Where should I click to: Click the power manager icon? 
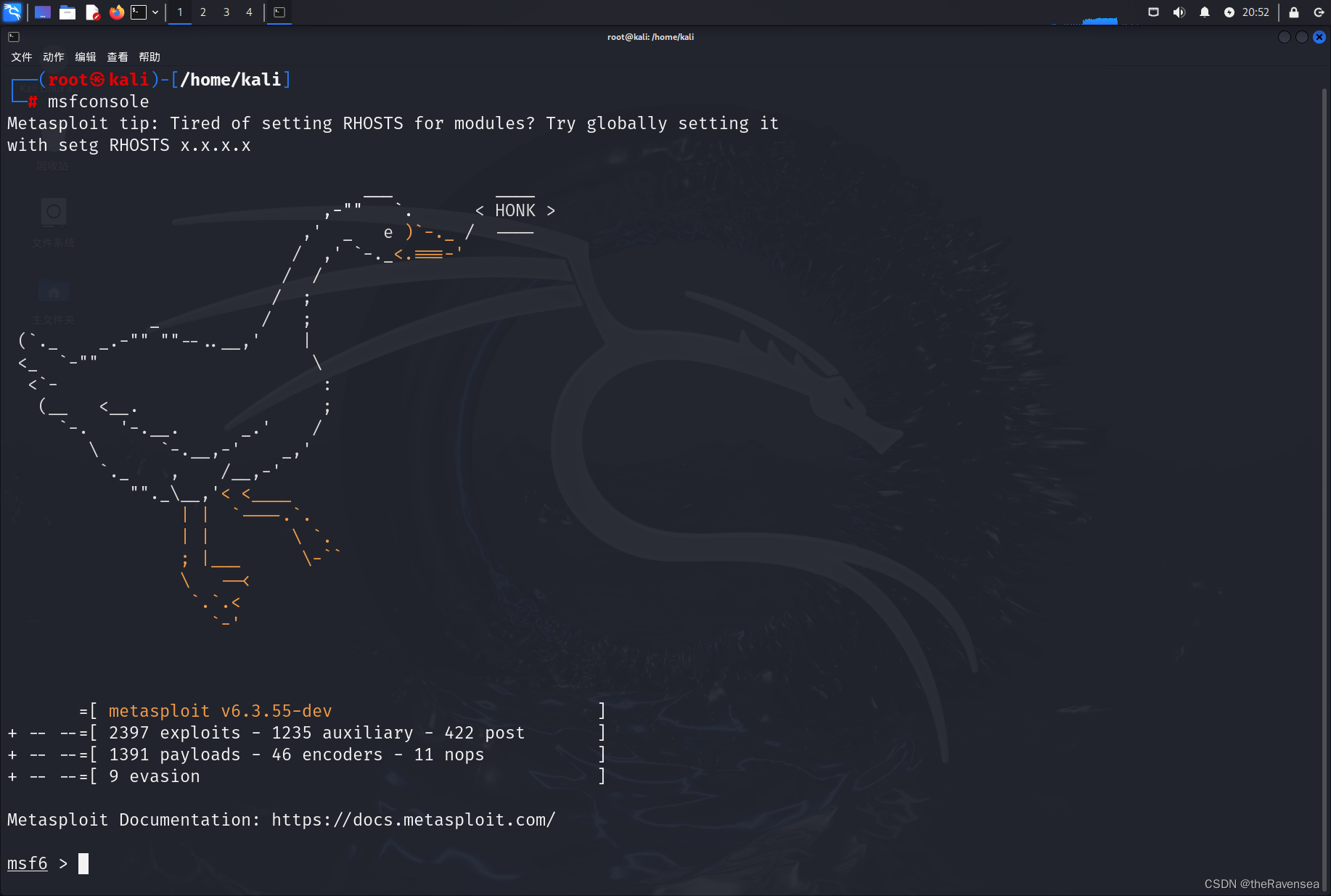[x=1229, y=12]
